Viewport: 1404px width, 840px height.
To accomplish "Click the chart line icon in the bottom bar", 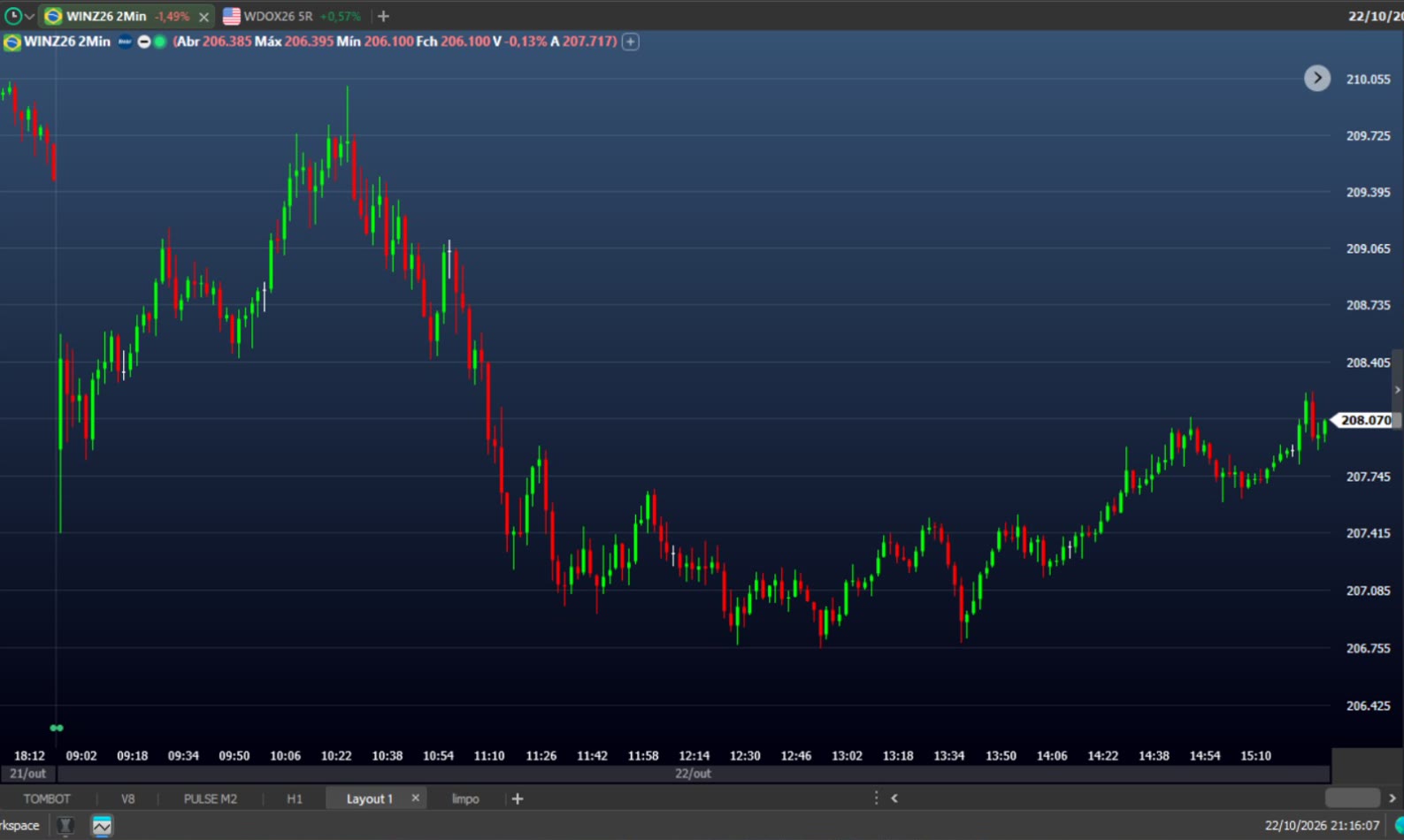I will (102, 826).
